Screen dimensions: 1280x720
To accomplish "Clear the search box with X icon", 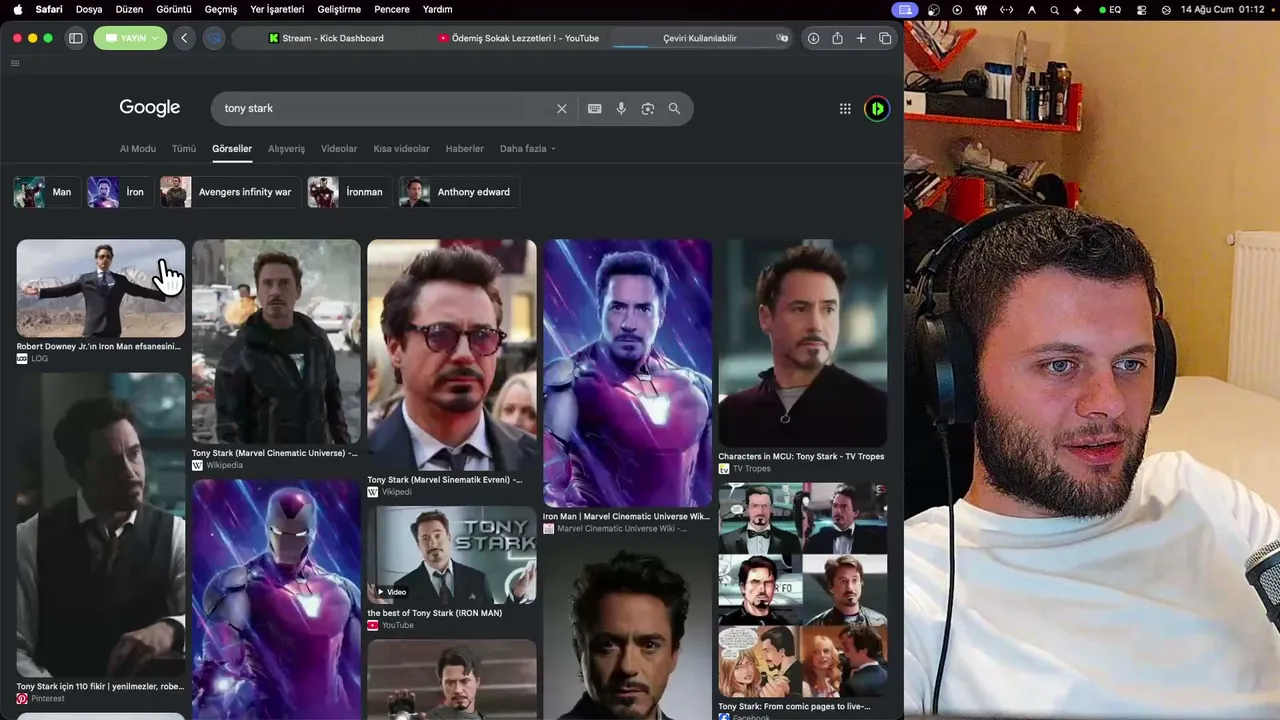I will click(562, 108).
